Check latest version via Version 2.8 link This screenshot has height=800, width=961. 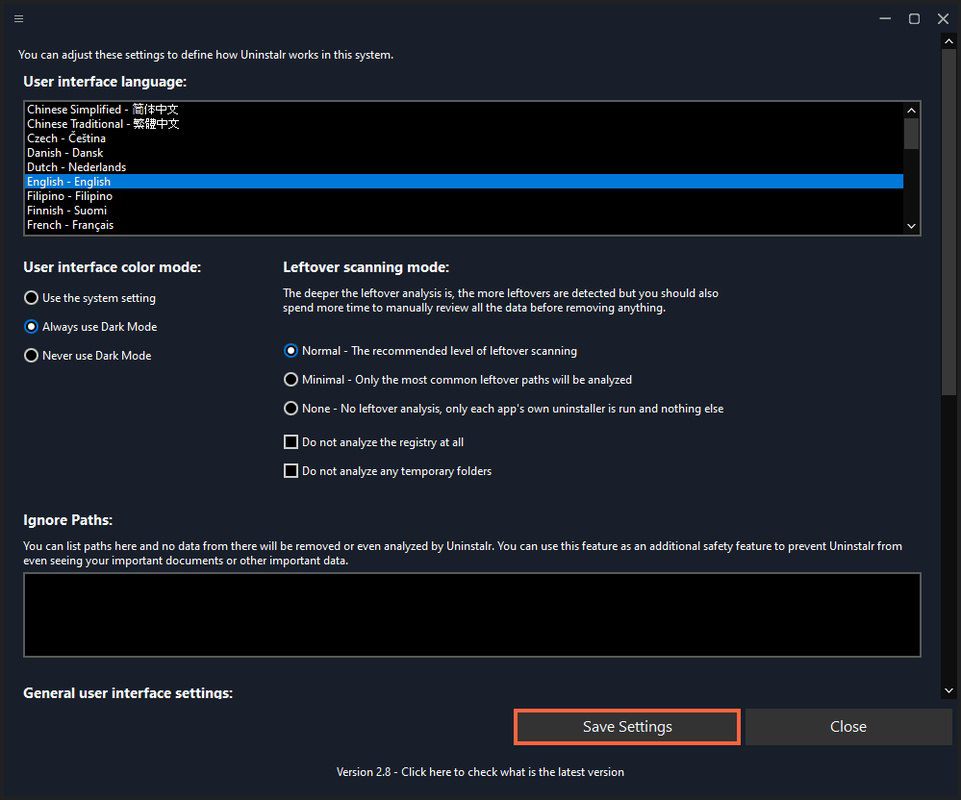tap(480, 772)
